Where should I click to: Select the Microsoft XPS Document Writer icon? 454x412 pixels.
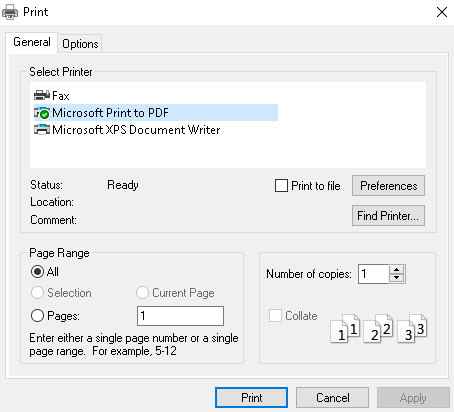tap(42, 130)
